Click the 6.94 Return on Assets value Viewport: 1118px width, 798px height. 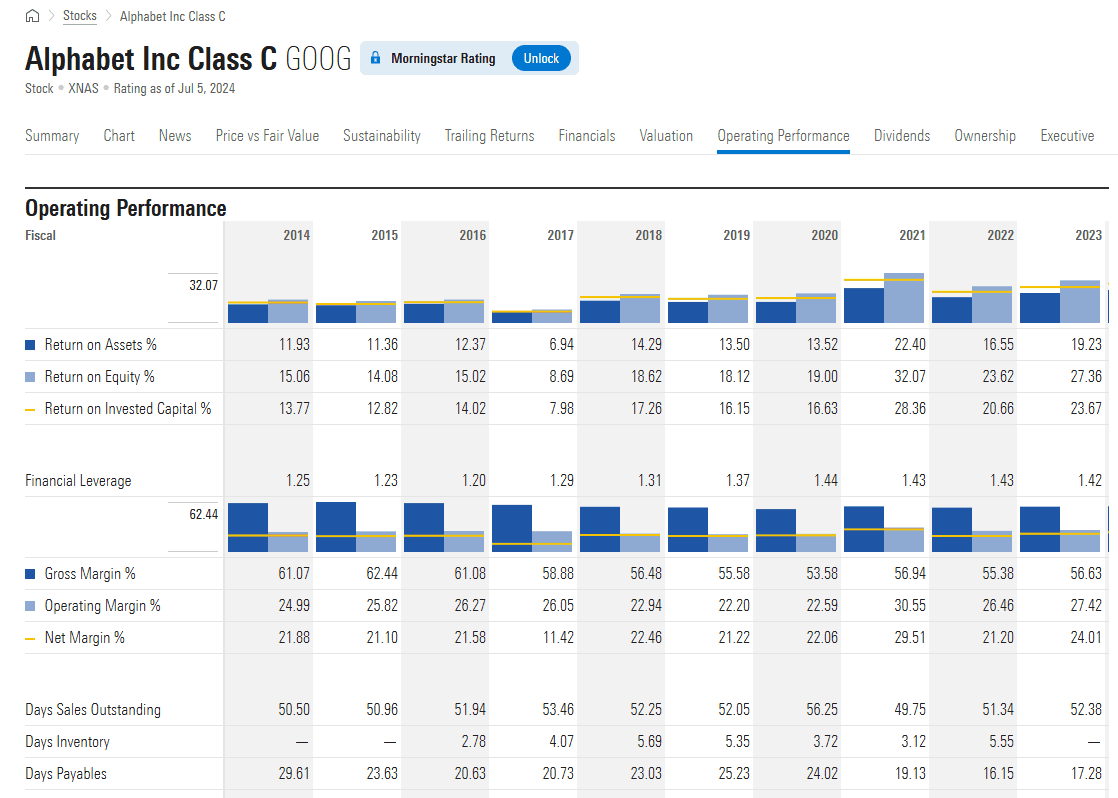point(562,344)
